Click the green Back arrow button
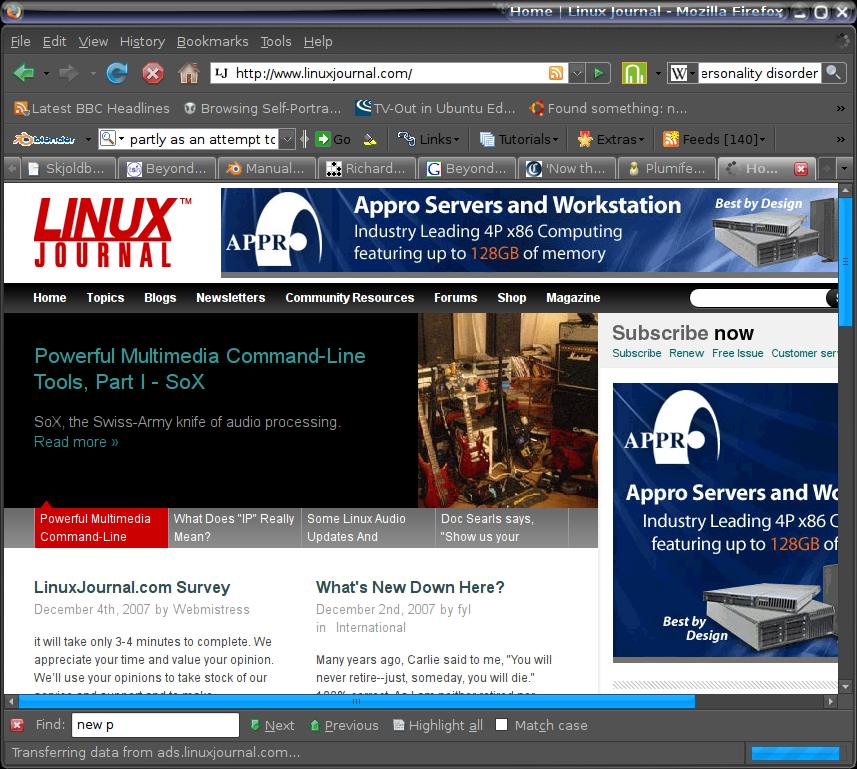 [x=24, y=73]
